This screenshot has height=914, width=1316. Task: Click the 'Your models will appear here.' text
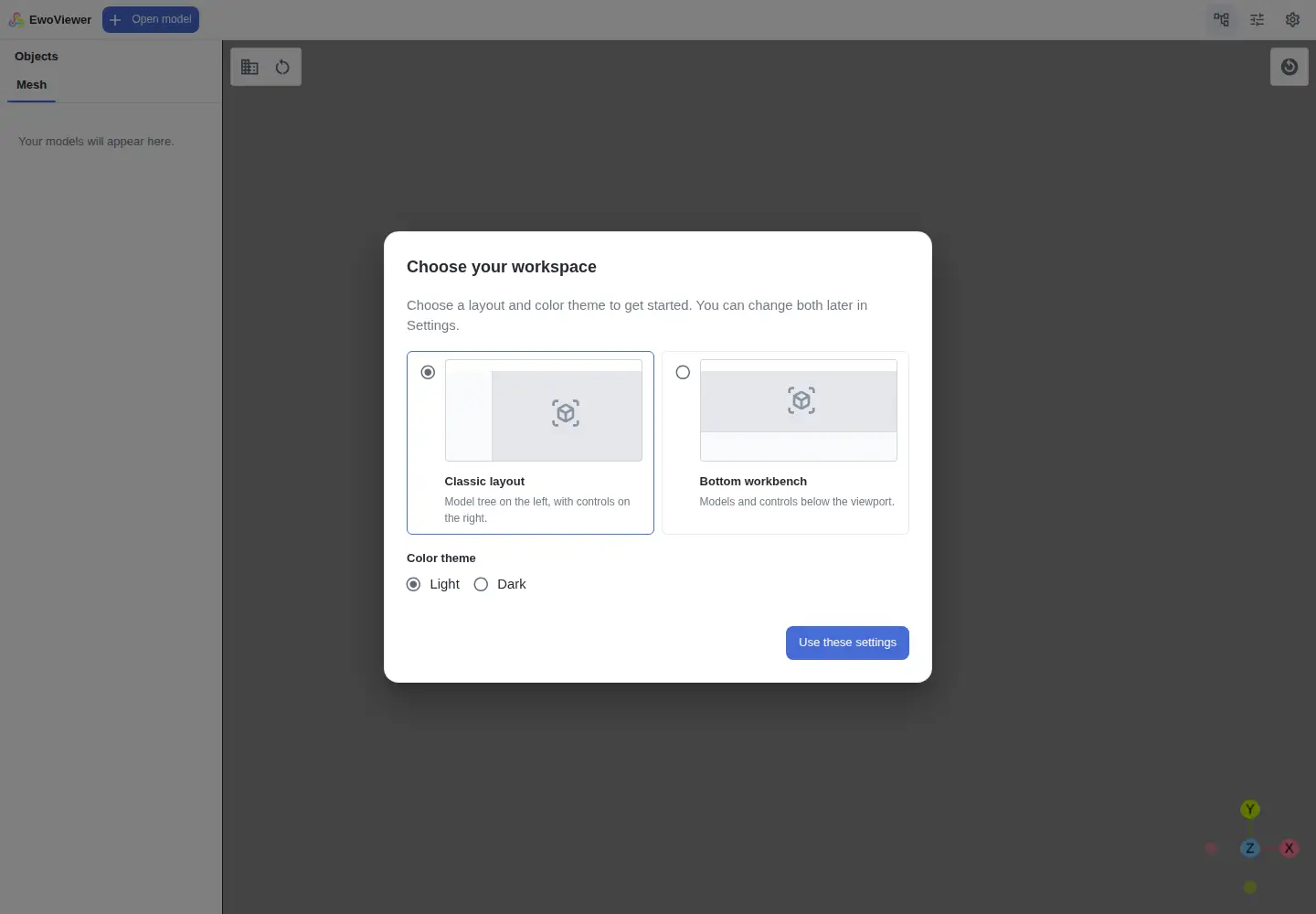click(96, 142)
